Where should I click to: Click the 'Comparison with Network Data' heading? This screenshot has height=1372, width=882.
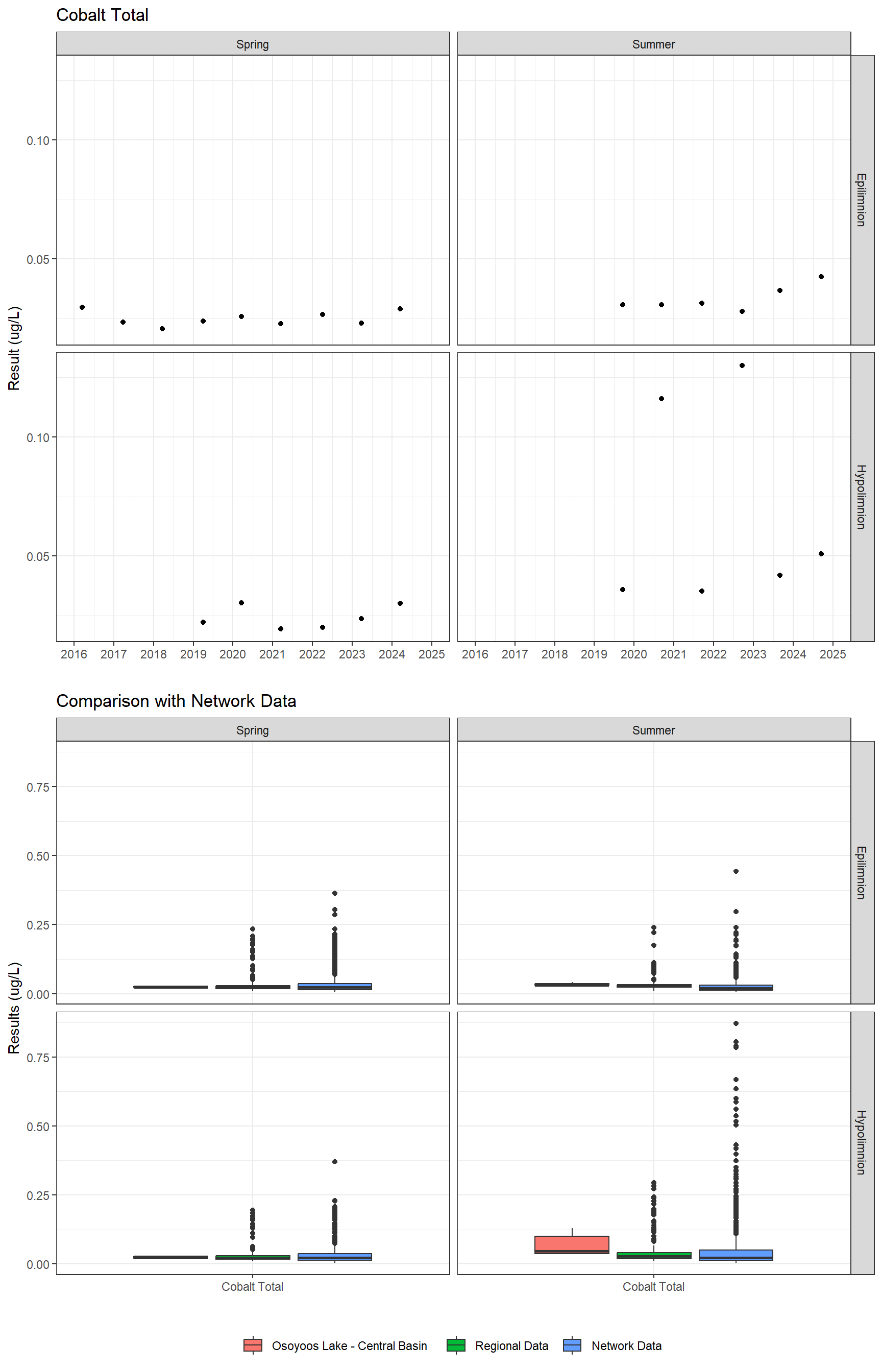(x=176, y=701)
